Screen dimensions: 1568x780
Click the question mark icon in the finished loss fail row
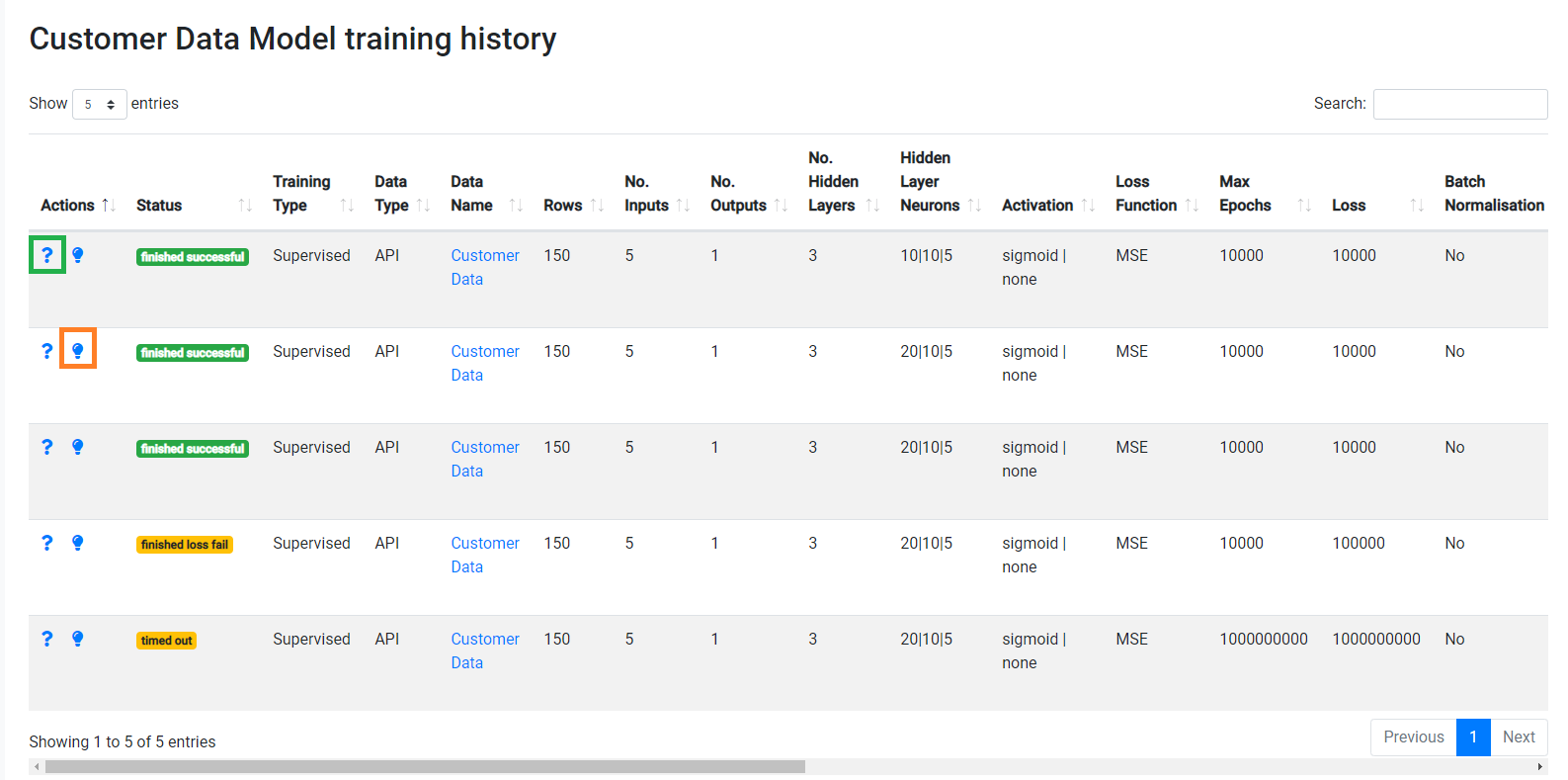pos(46,543)
